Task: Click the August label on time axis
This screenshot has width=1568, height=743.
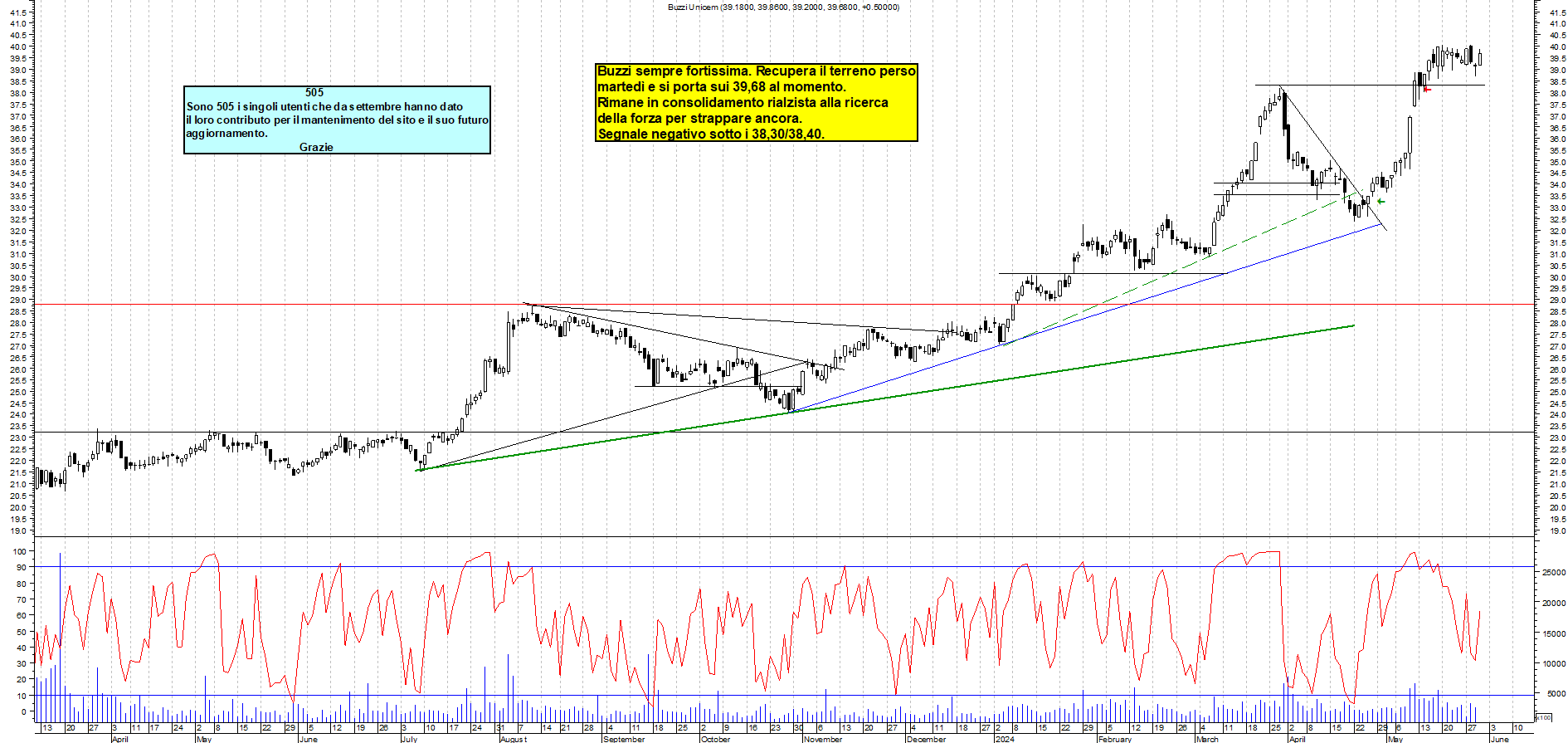Action: click(514, 739)
